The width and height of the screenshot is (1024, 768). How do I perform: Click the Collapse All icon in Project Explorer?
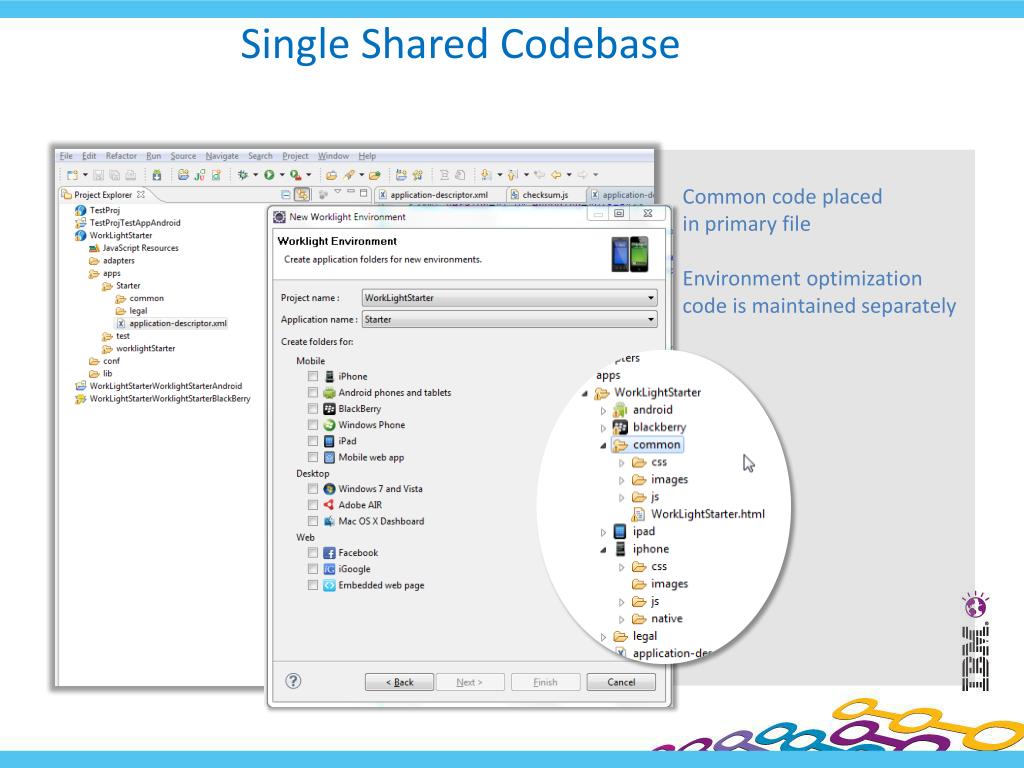[285, 194]
